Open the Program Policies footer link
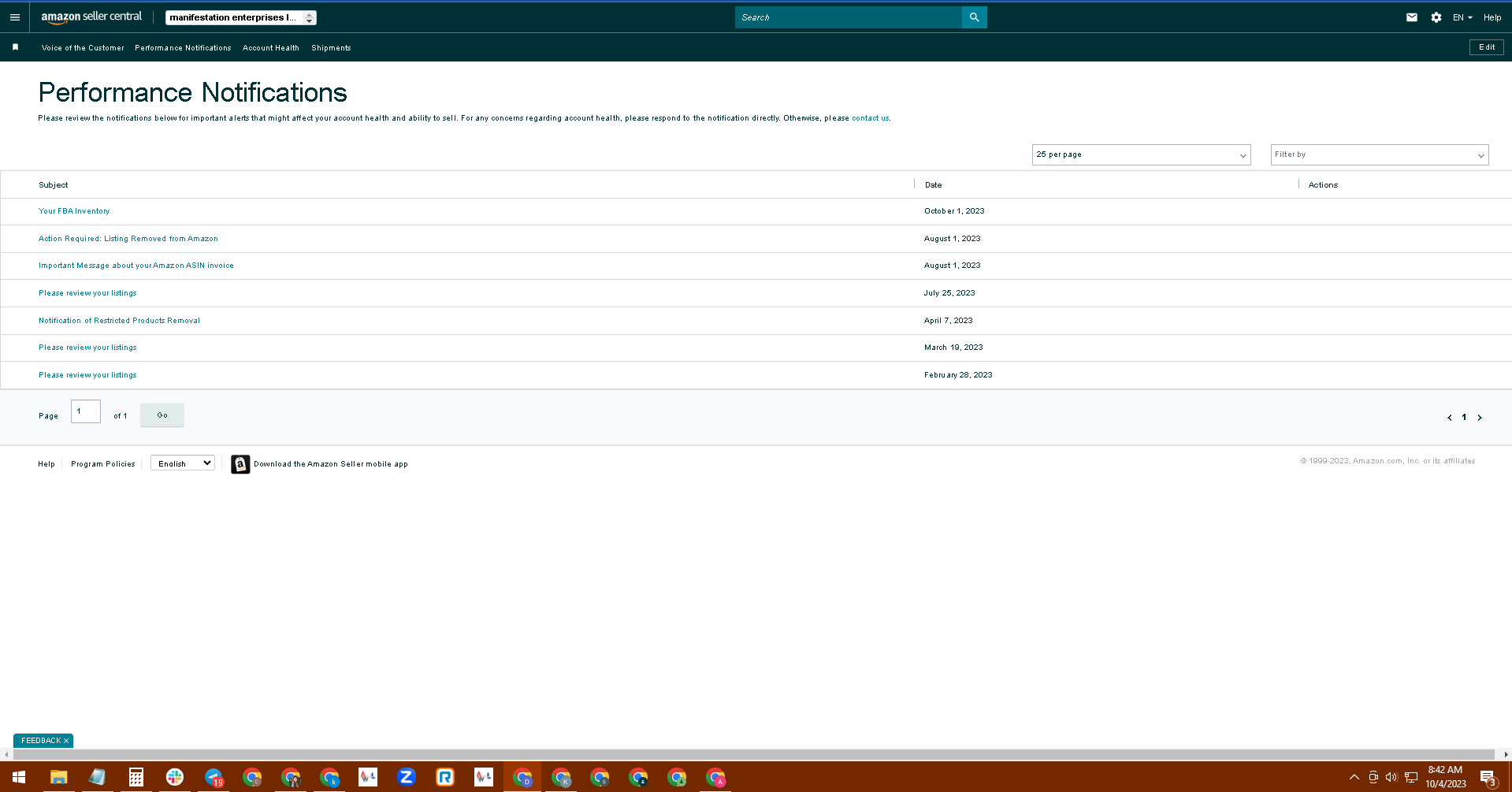 [x=103, y=464]
